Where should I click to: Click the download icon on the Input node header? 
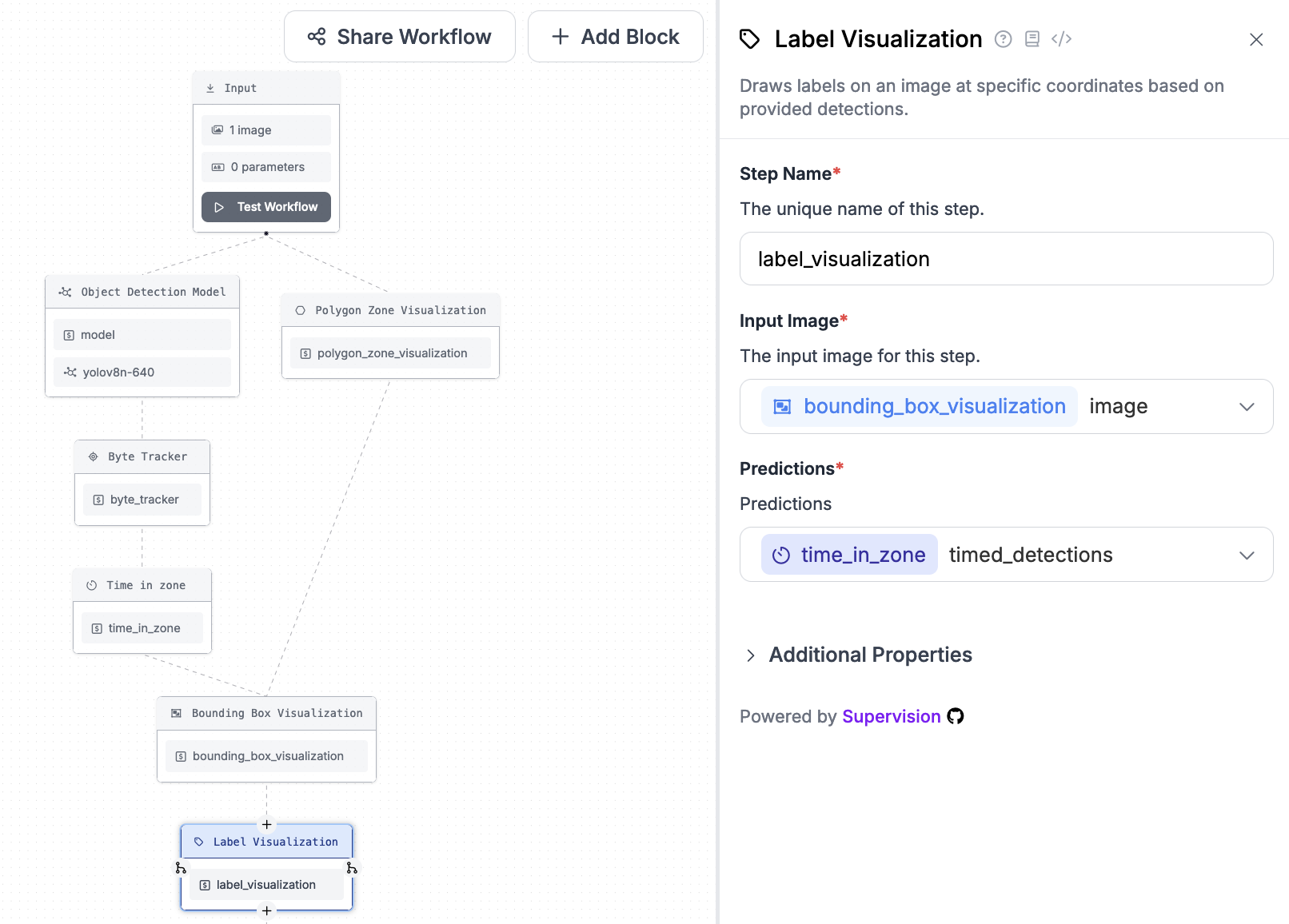pyautogui.click(x=210, y=88)
